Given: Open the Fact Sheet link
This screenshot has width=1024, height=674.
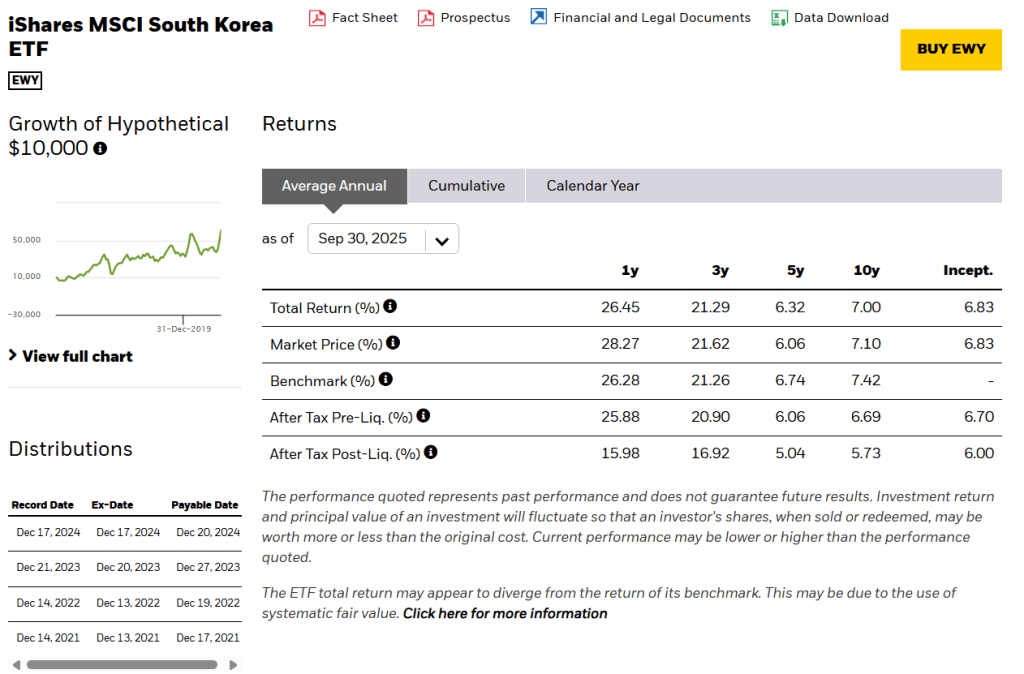Looking at the screenshot, I should (364, 18).
